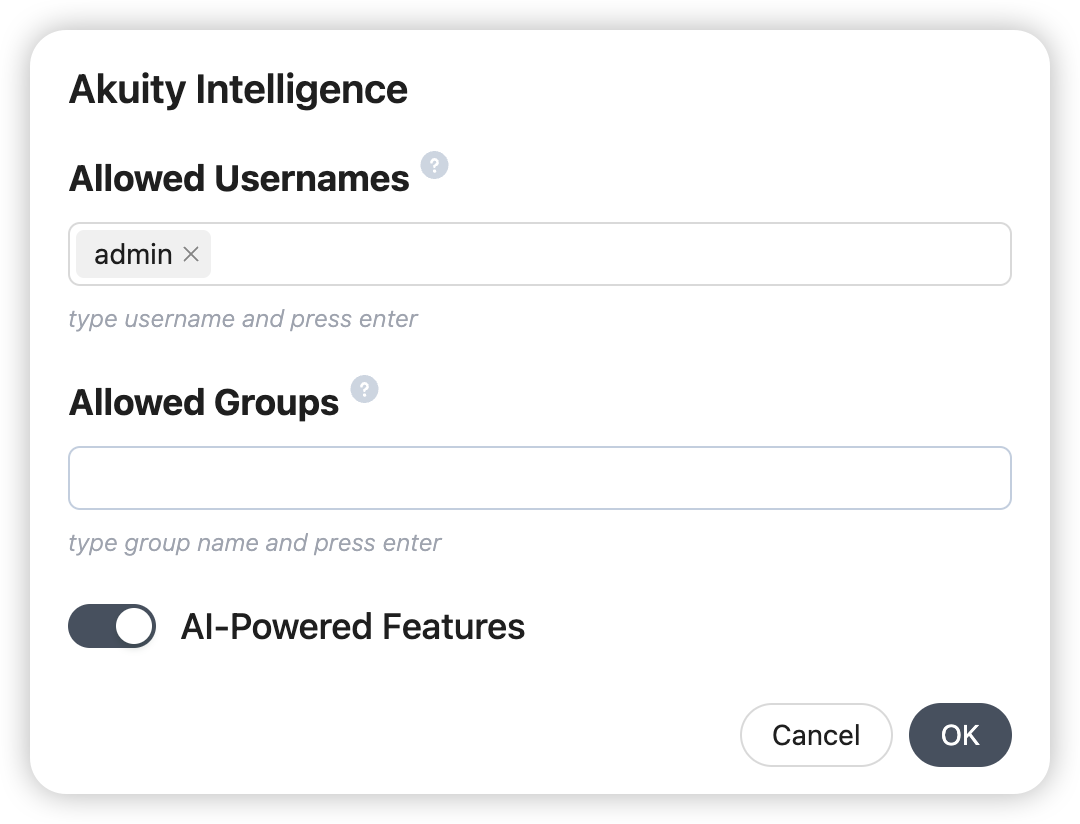The height and width of the screenshot is (824, 1080).
Task: Focus the Allowed Groups input field
Action: (540, 478)
